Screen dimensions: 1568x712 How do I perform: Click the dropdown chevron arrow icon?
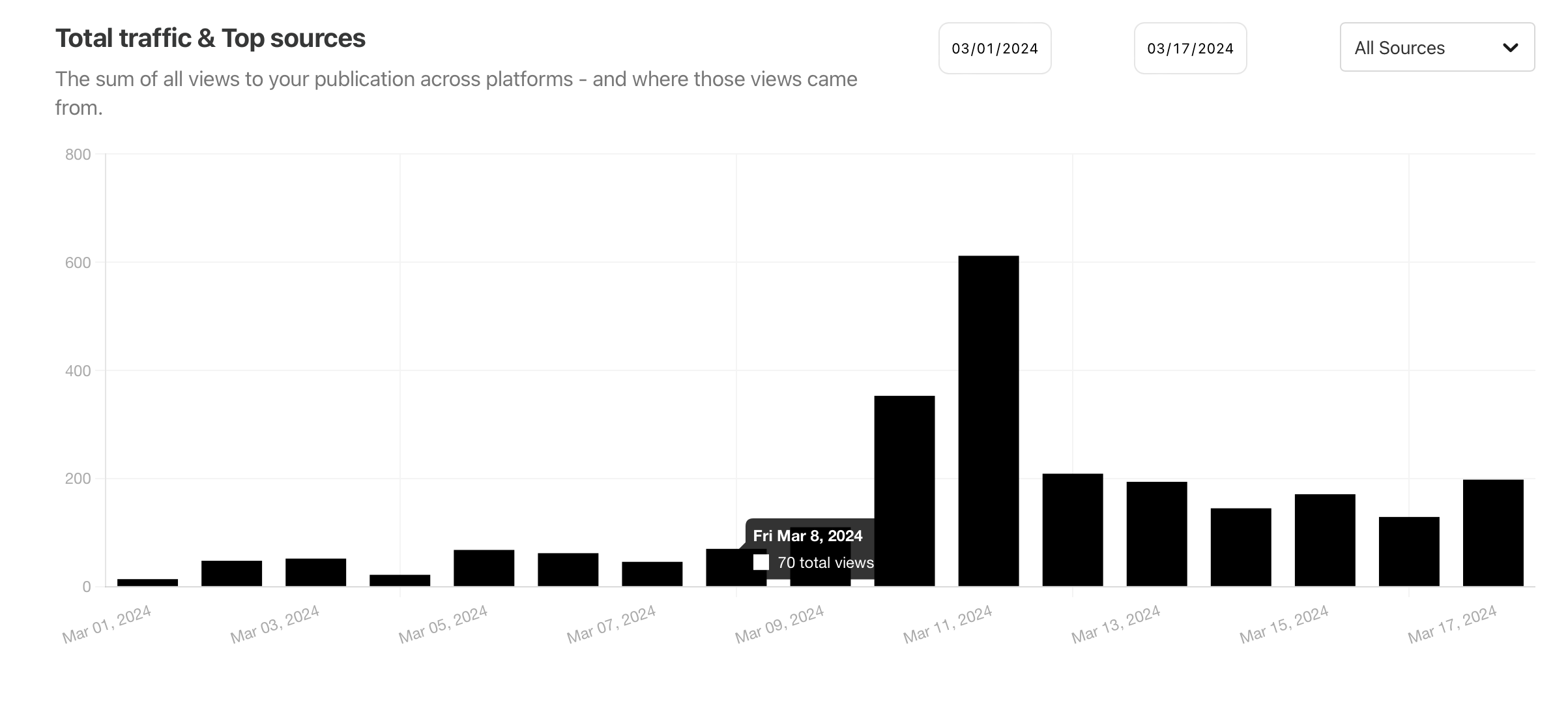click(1510, 48)
